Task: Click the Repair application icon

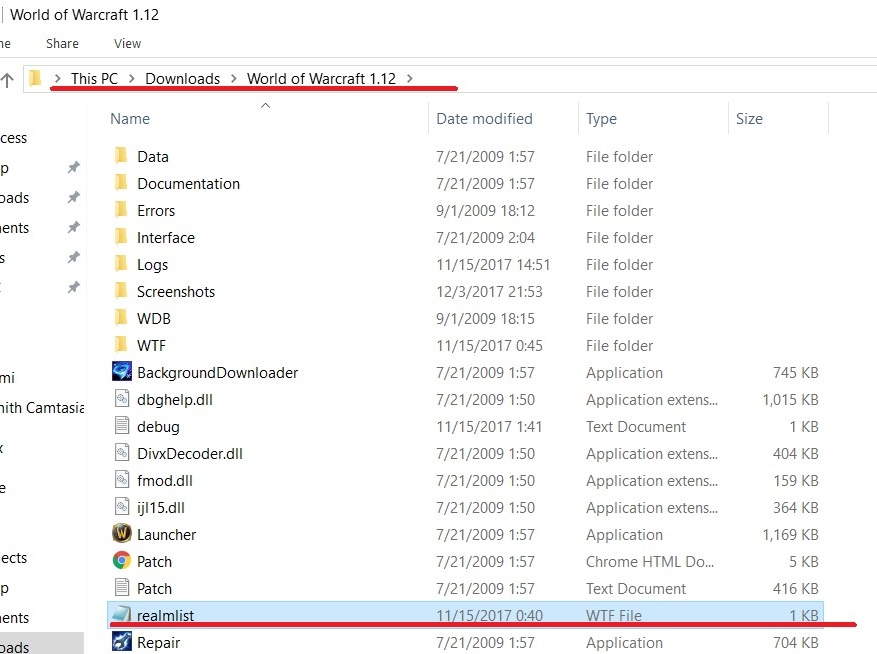Action: pos(121,641)
